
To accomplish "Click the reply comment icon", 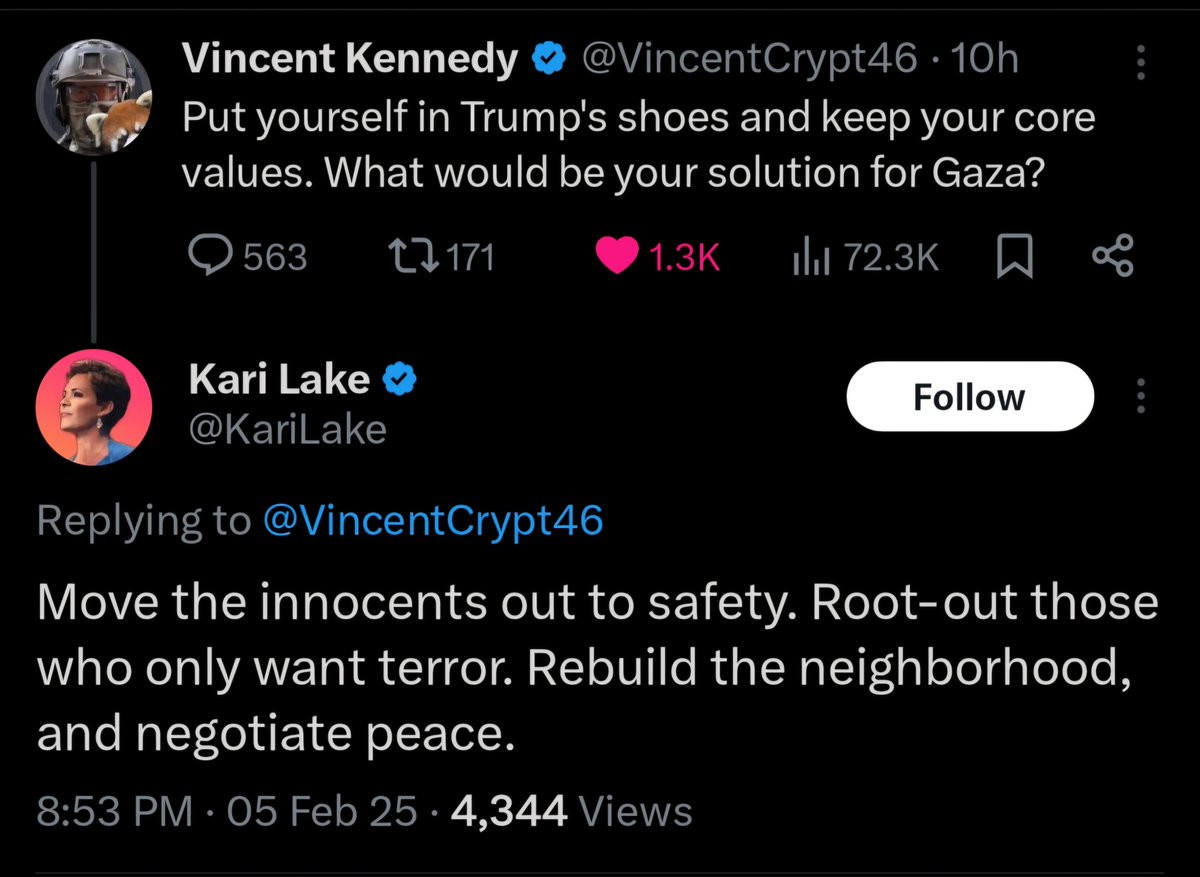I will [208, 257].
